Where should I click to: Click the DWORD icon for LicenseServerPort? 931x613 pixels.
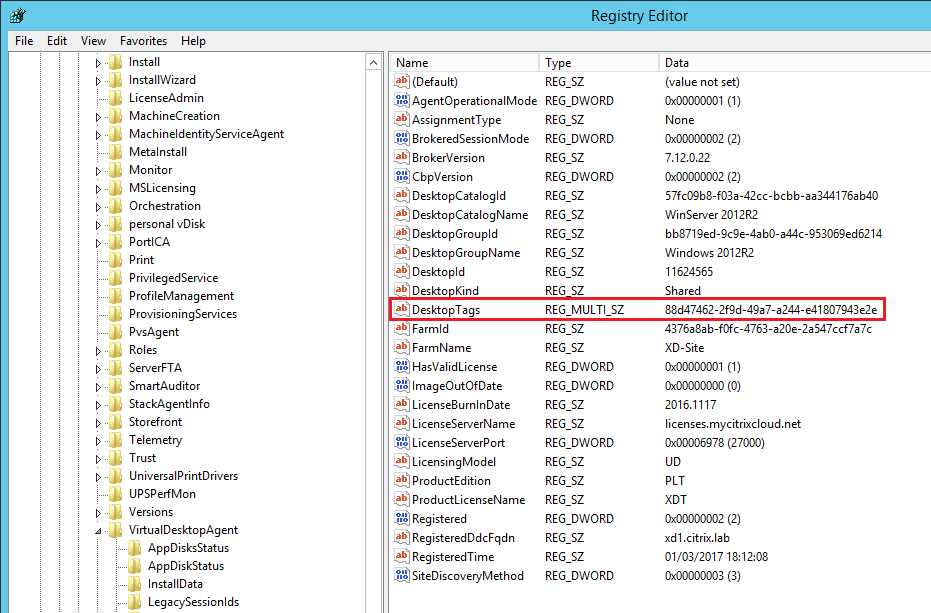(x=402, y=443)
